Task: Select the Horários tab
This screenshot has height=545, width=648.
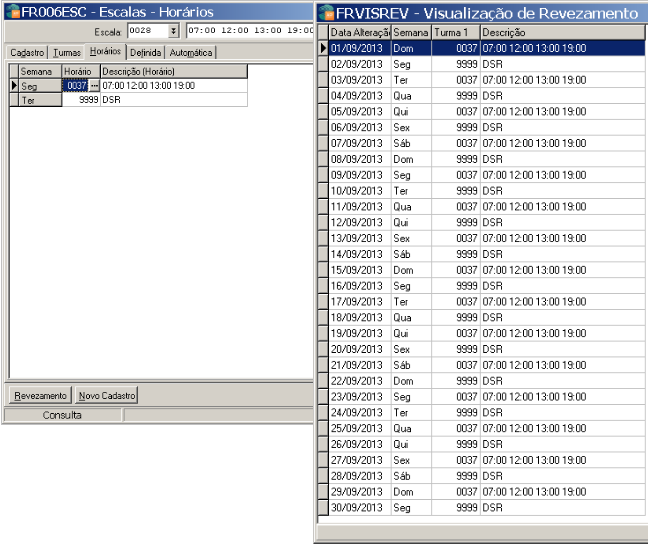Action: coord(105,51)
